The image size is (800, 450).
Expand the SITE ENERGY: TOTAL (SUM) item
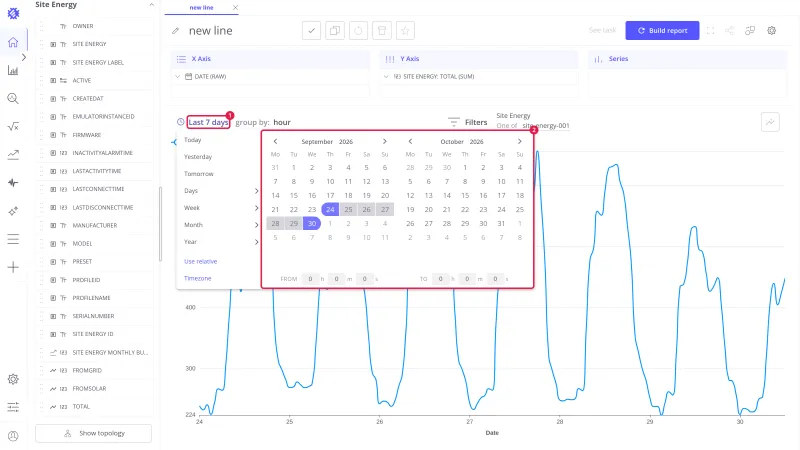tap(386, 77)
